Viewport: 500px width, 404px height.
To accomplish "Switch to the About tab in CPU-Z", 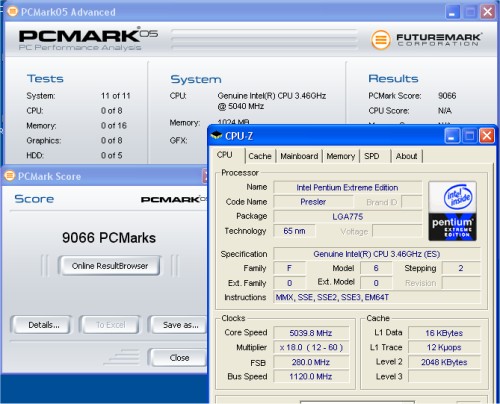I will click(x=406, y=156).
